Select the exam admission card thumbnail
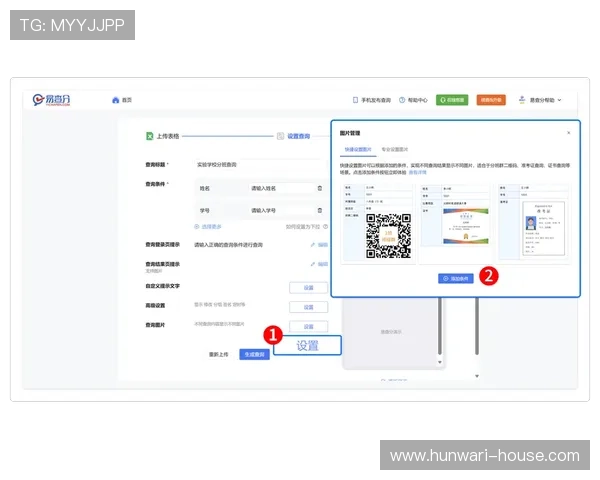 click(x=534, y=222)
